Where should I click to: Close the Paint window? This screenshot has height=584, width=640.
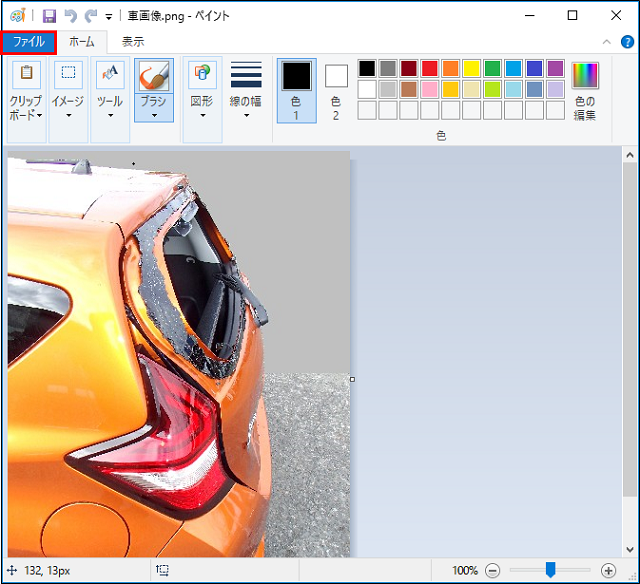616,16
